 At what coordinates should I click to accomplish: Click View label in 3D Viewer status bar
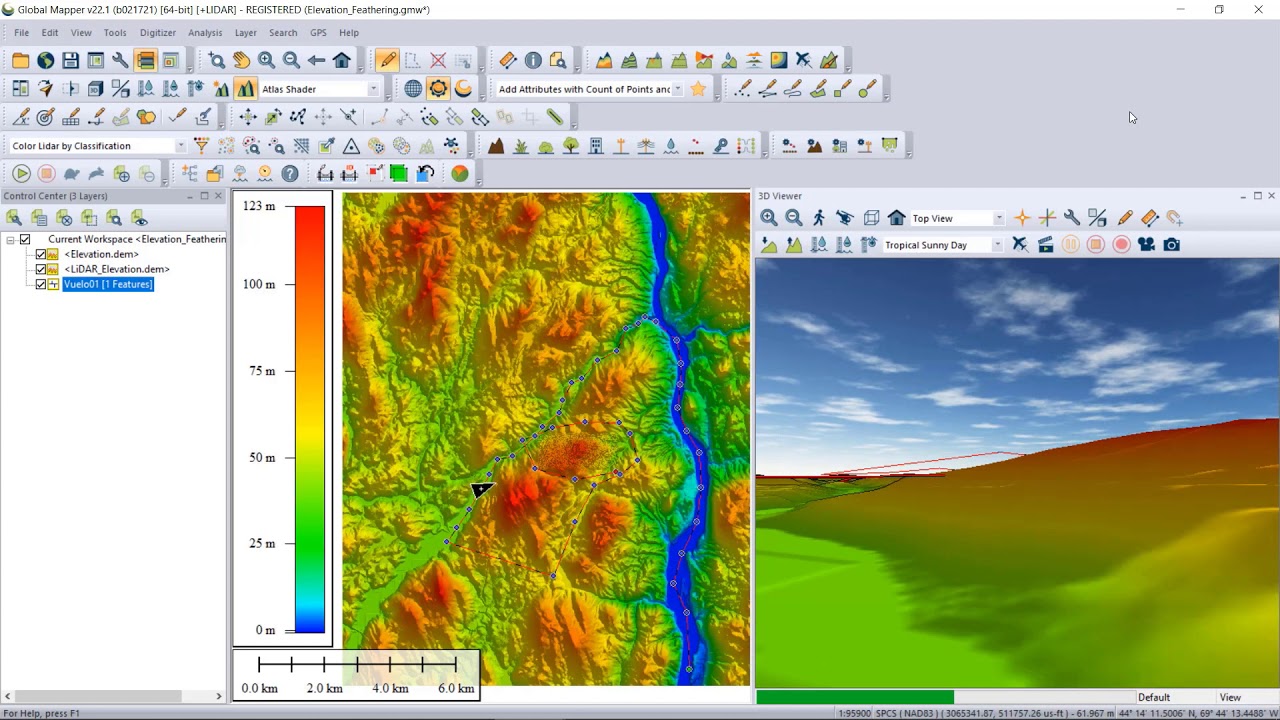pos(1230,698)
